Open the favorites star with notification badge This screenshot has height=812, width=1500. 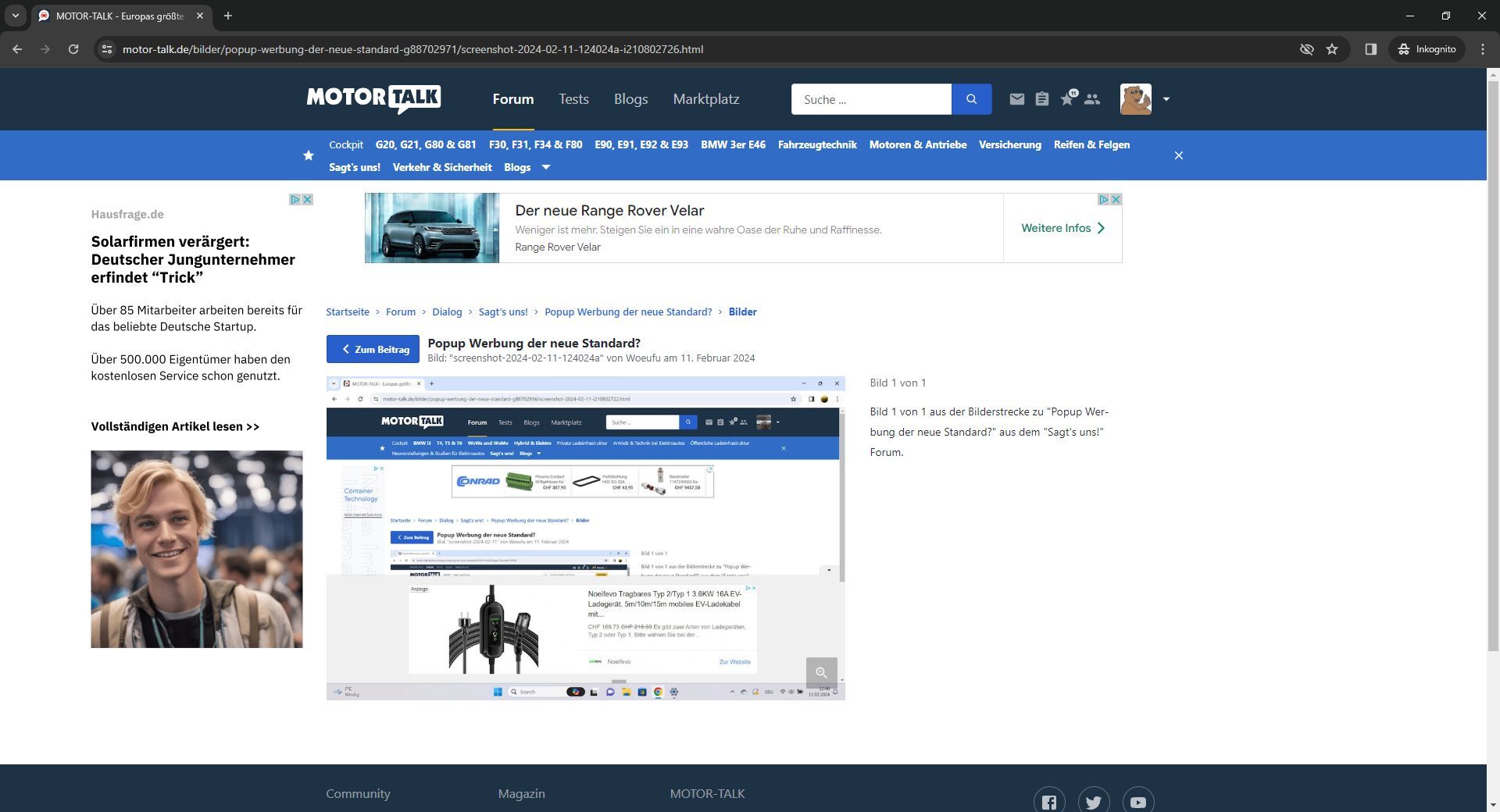[x=1067, y=98]
